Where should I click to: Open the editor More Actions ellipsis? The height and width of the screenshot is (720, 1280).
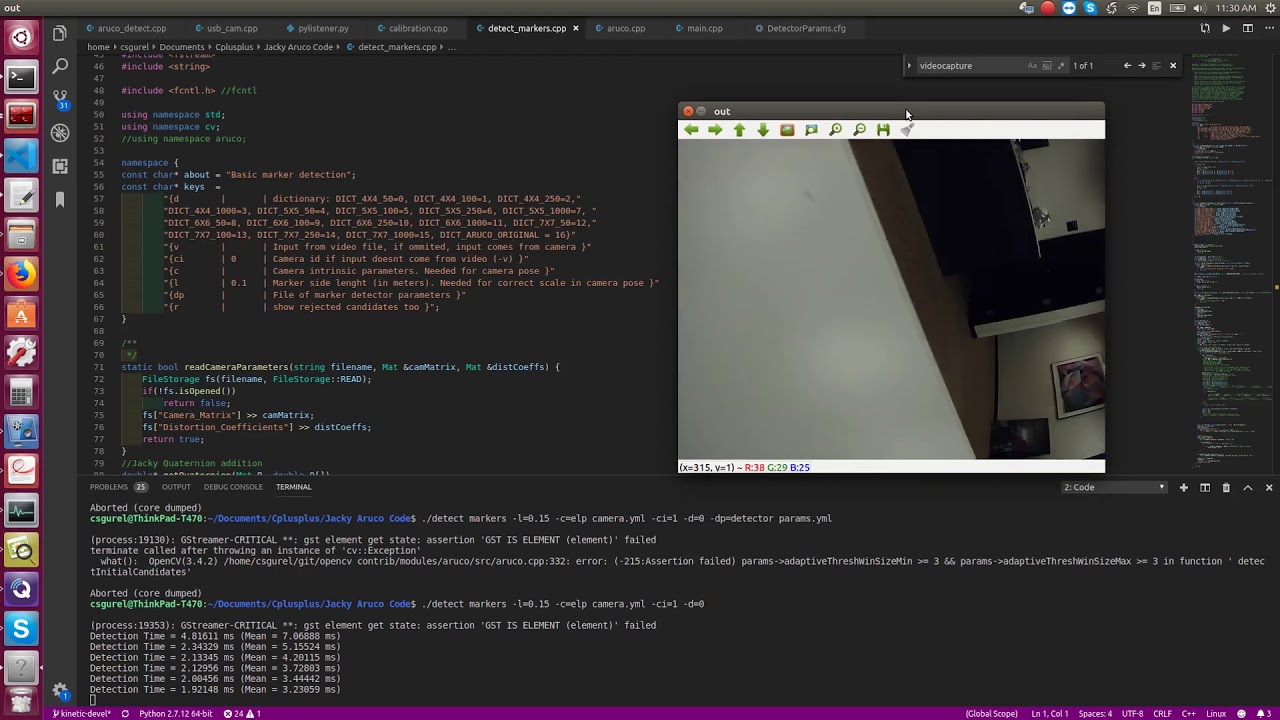1268,28
